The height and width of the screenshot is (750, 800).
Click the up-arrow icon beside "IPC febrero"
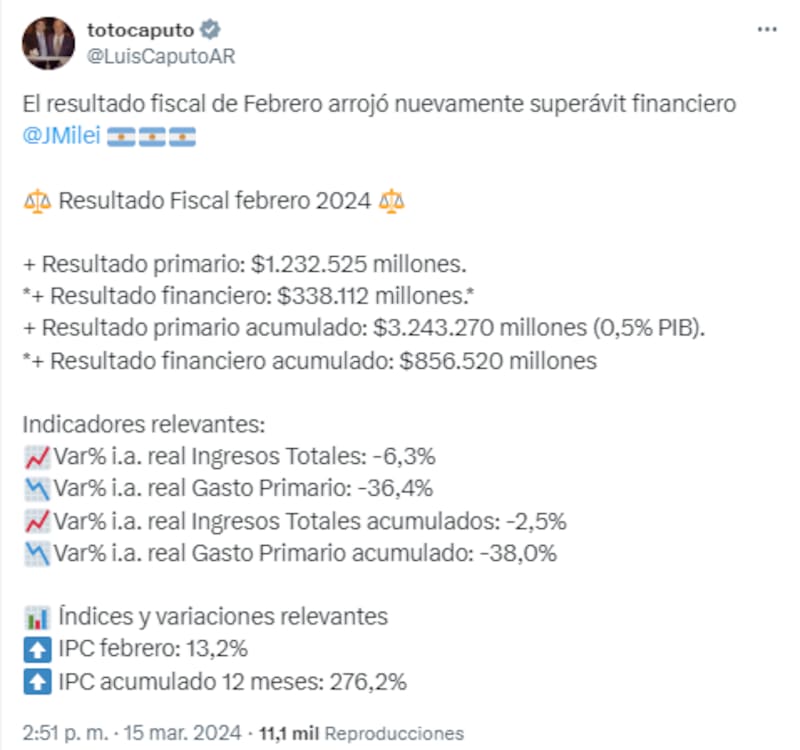36,649
